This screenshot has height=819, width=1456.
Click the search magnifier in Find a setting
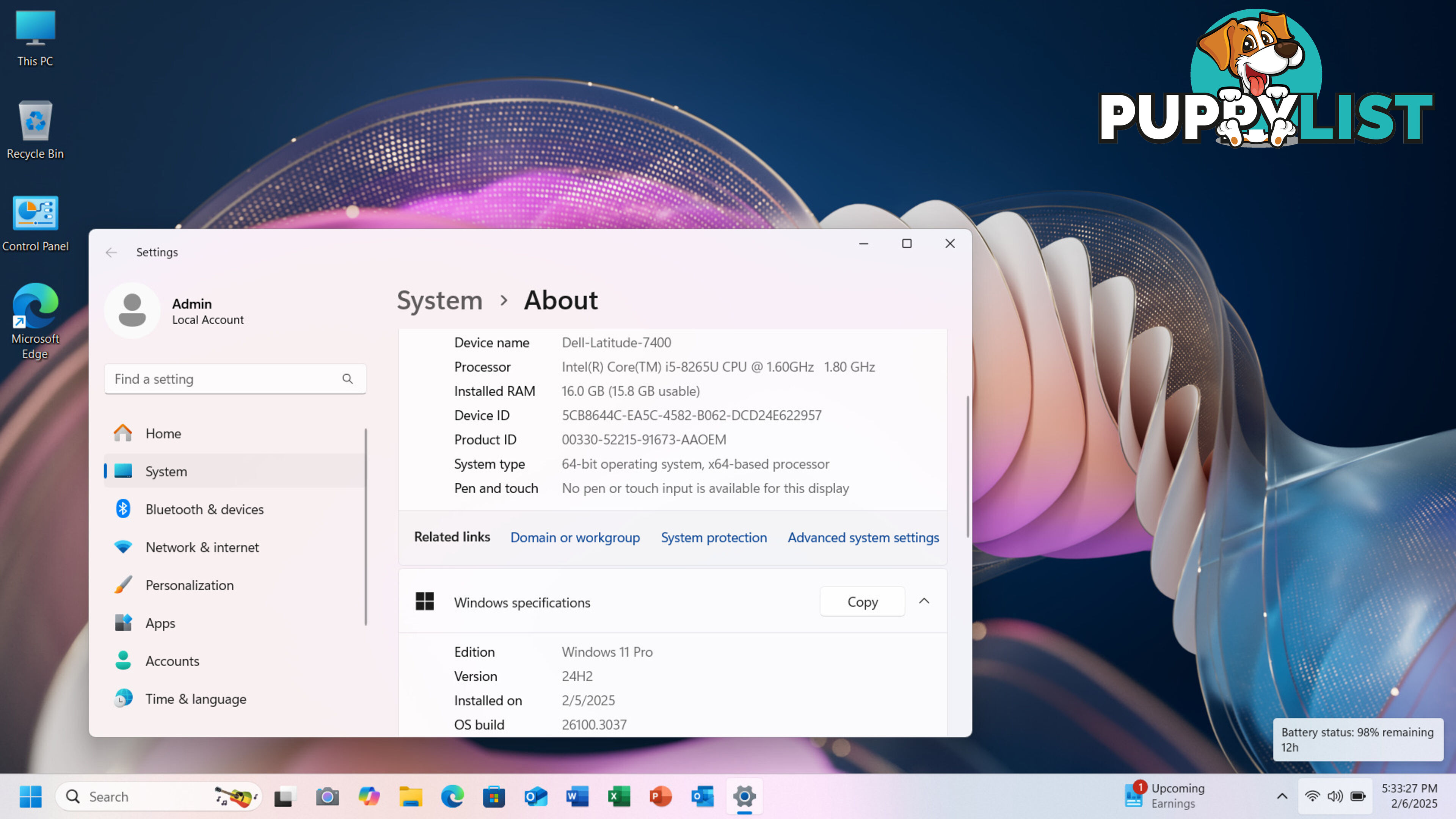(x=347, y=379)
